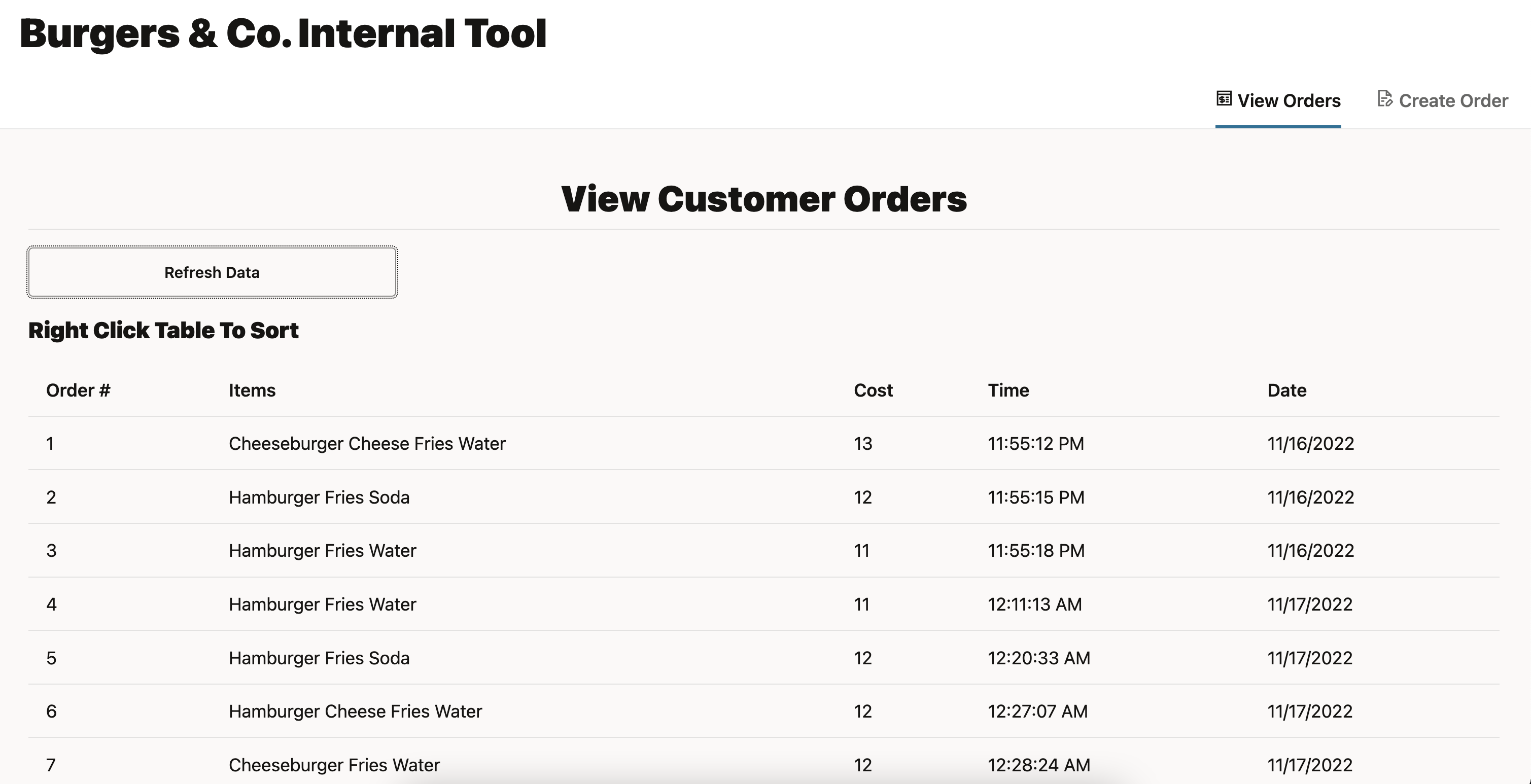Open the Create Order tab label

pyautogui.click(x=1453, y=100)
